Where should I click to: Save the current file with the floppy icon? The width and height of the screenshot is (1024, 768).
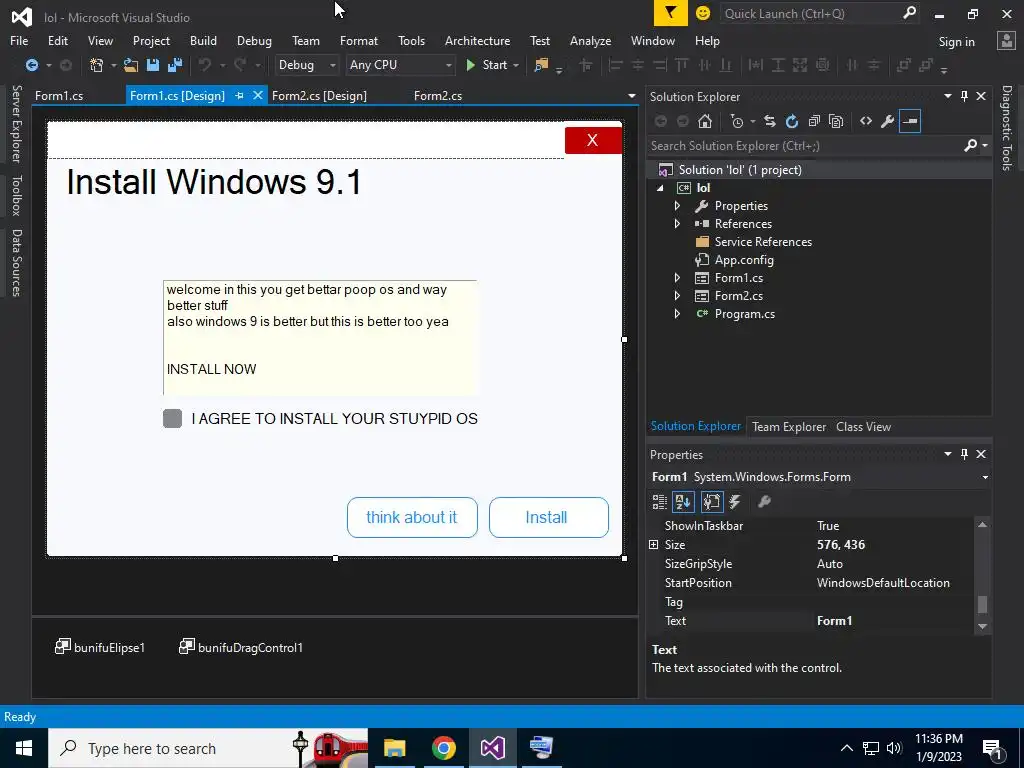[x=153, y=65]
